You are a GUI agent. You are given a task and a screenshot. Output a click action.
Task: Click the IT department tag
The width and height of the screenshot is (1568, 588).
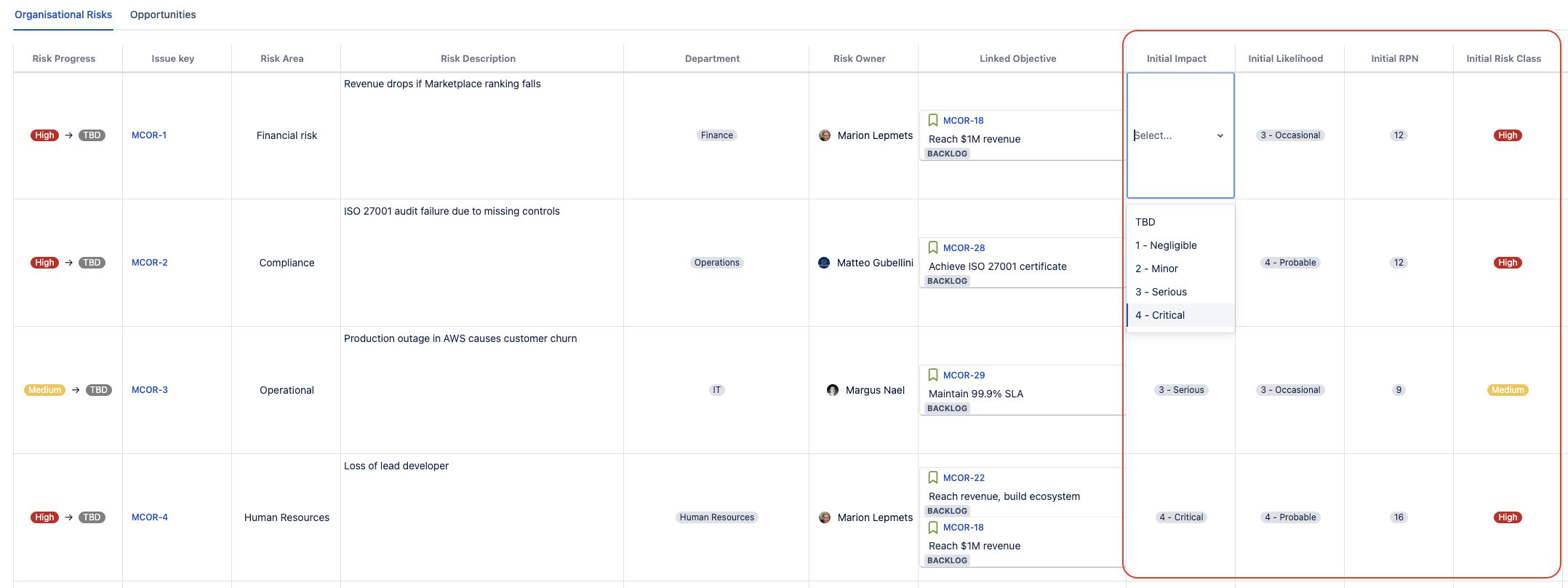click(x=717, y=390)
